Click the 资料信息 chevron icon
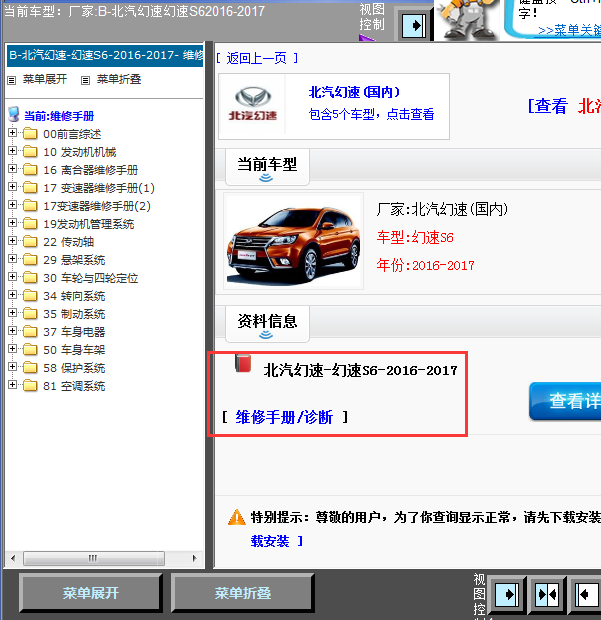Viewport: 601px width, 620px height. point(266,335)
